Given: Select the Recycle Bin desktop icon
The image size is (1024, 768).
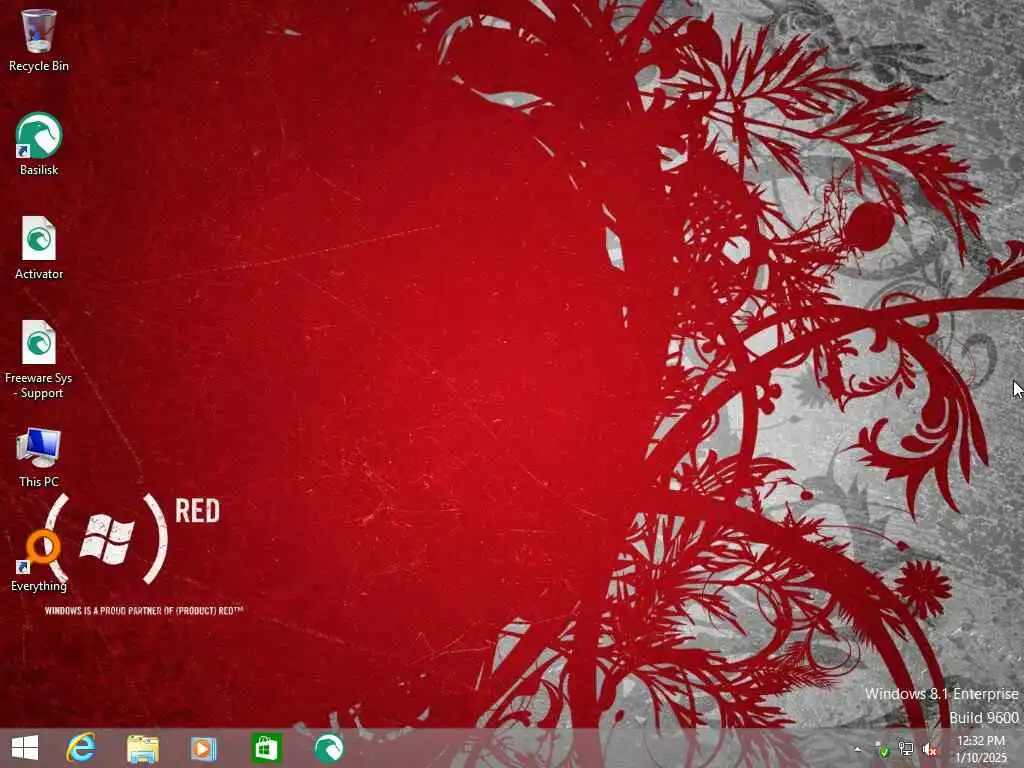Looking at the screenshot, I should [x=39, y=40].
